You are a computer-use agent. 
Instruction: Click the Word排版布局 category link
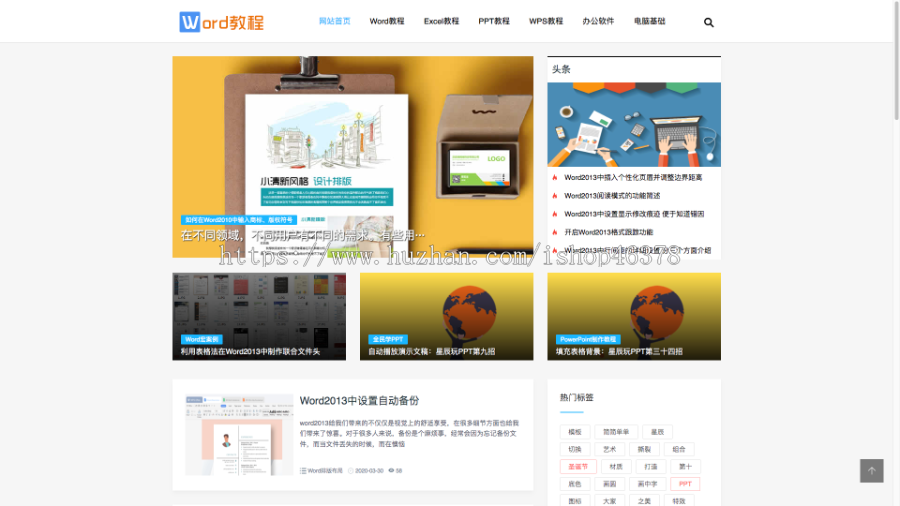pos(325,470)
